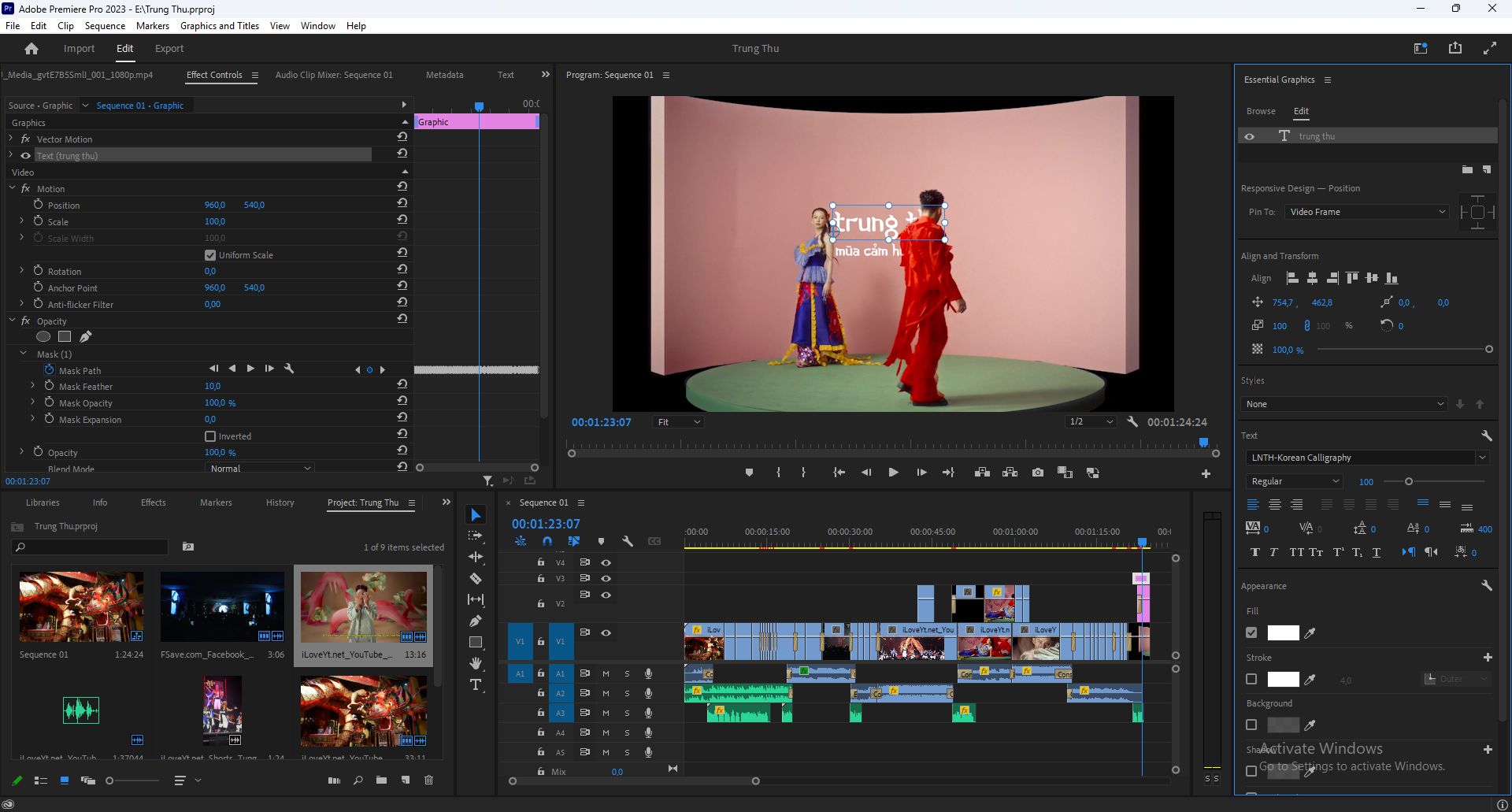Switch to the Effects panel tab

tap(153, 502)
